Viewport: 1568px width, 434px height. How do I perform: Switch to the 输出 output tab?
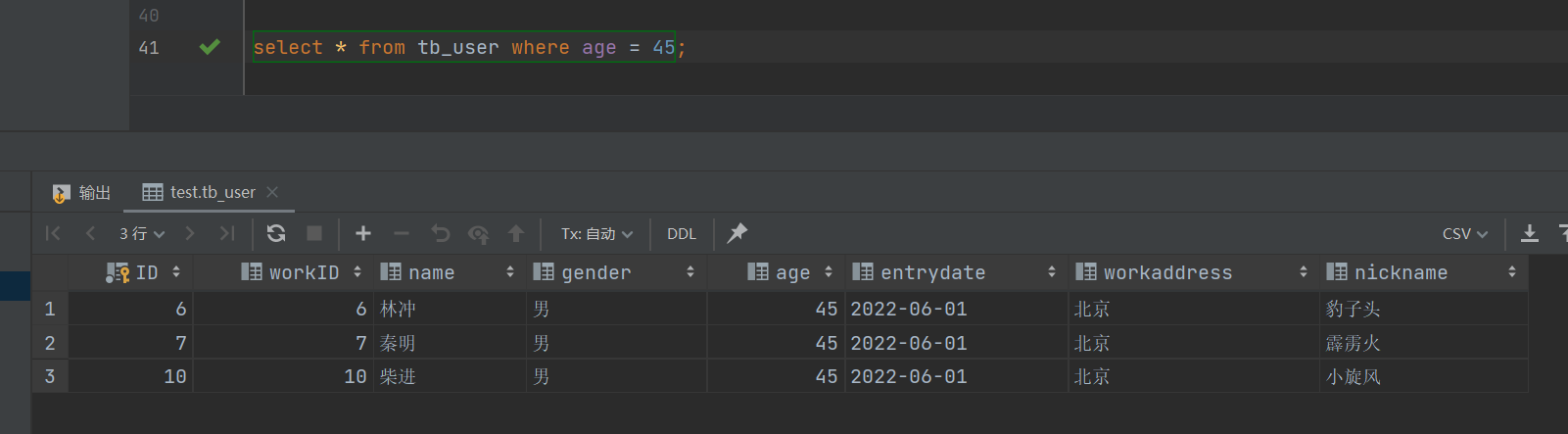(x=82, y=193)
